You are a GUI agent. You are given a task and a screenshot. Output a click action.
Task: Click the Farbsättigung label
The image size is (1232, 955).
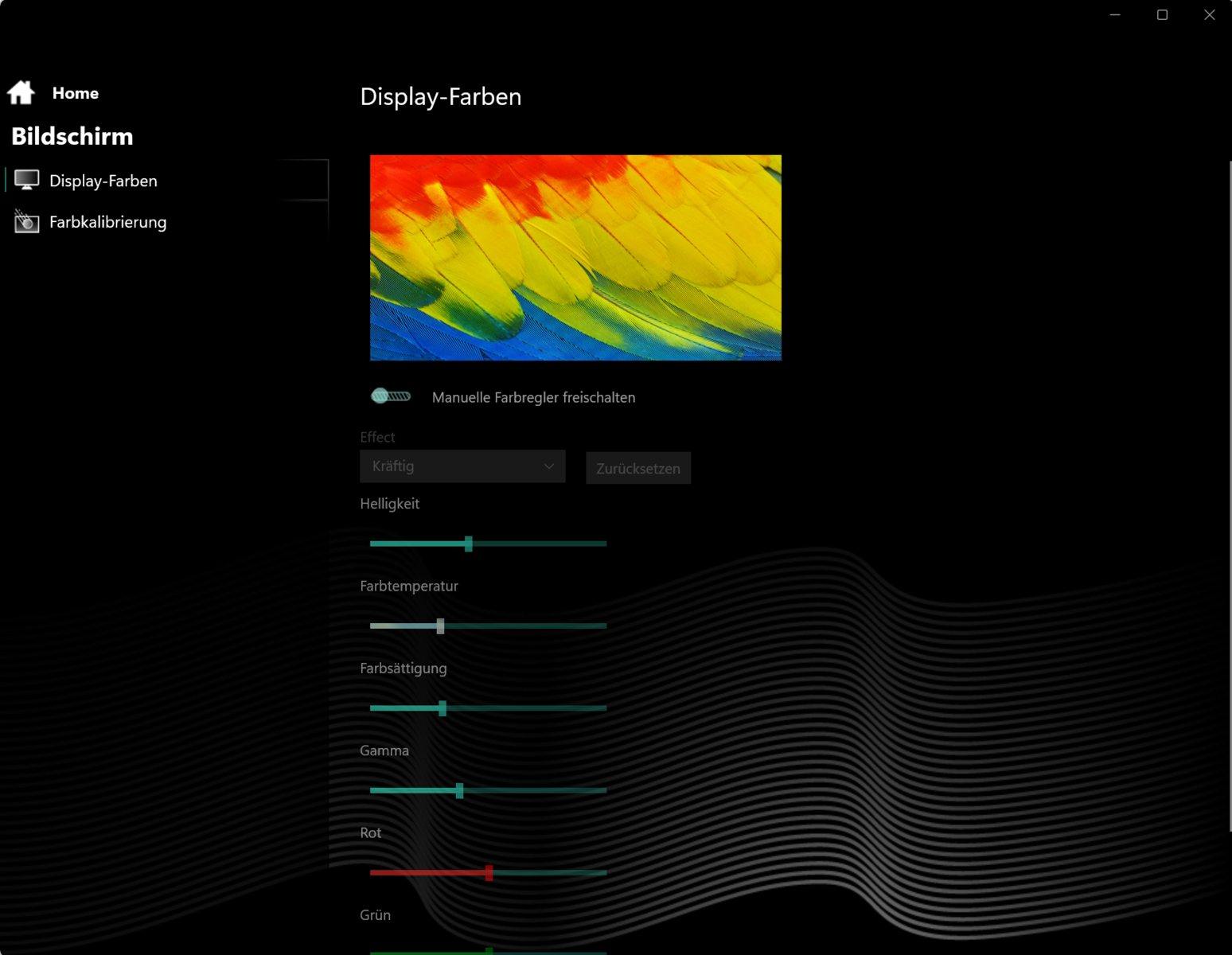click(x=404, y=668)
